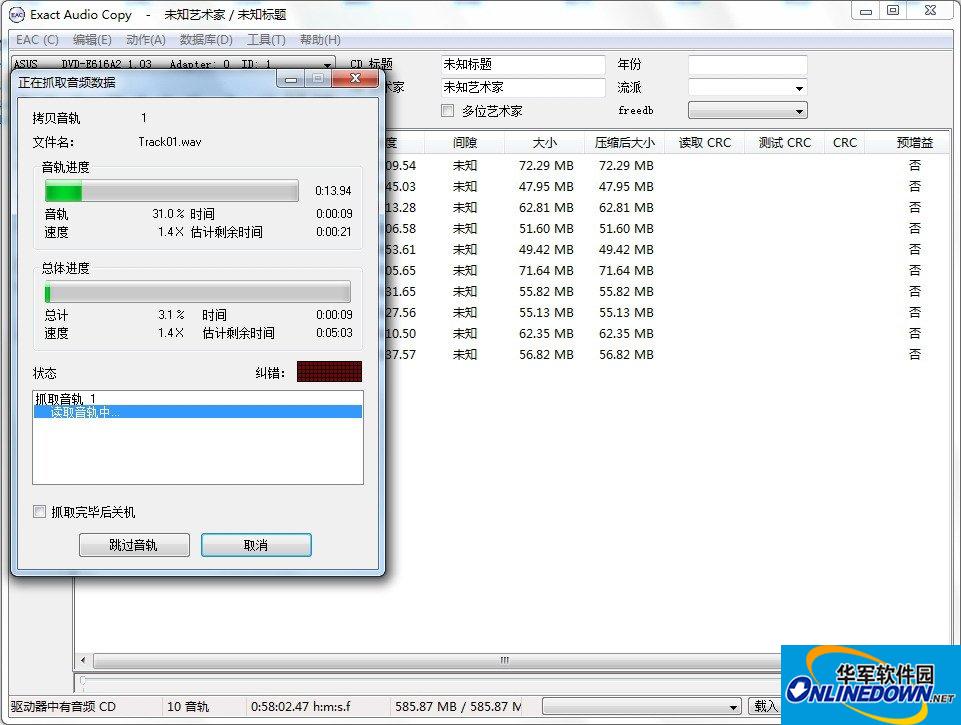Click the 62.35 MB size cell
Viewport: 961px width, 725px height.
coord(546,333)
